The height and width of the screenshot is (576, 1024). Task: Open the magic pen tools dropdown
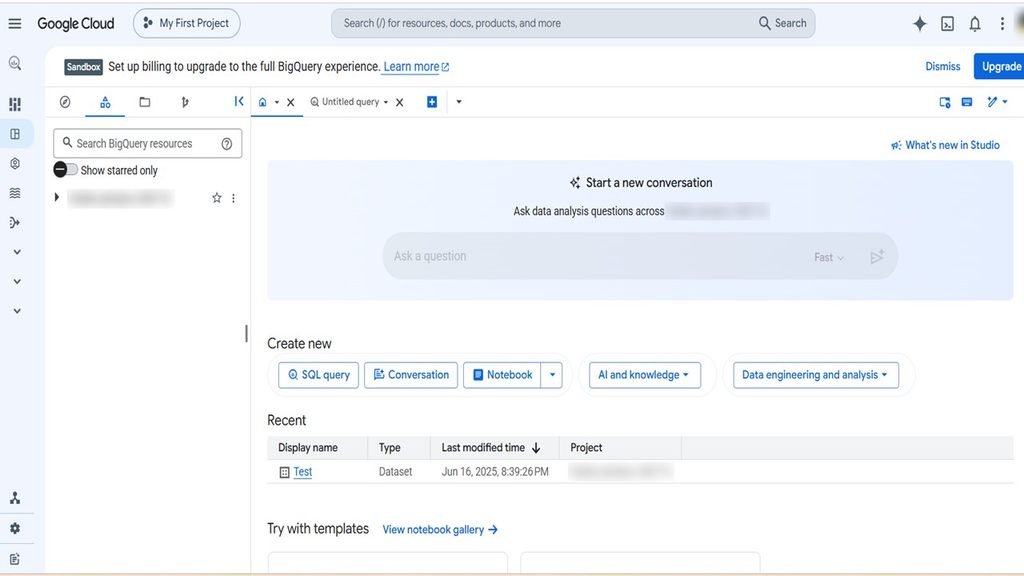click(997, 102)
